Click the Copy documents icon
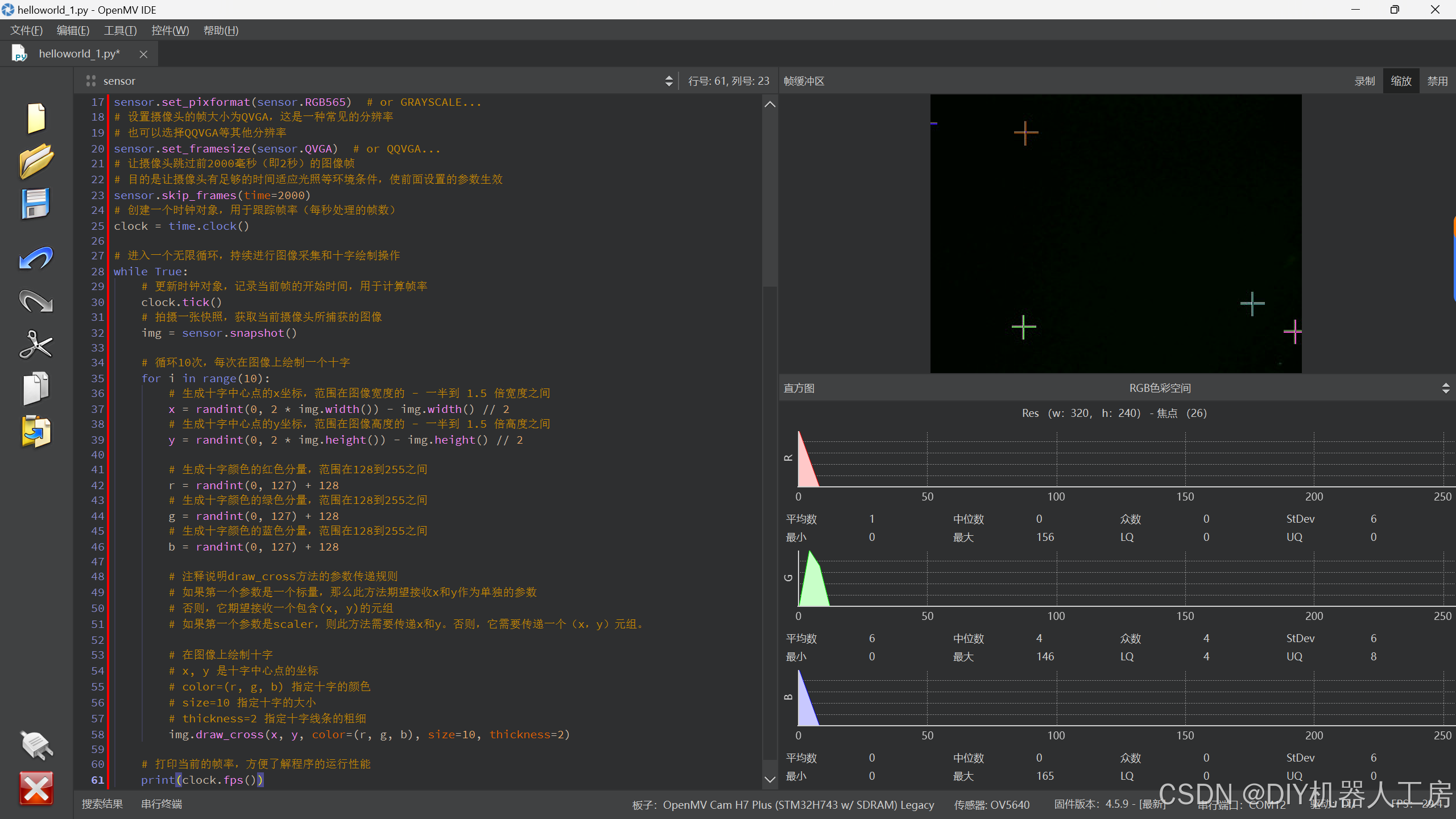1456x819 pixels. [x=36, y=388]
